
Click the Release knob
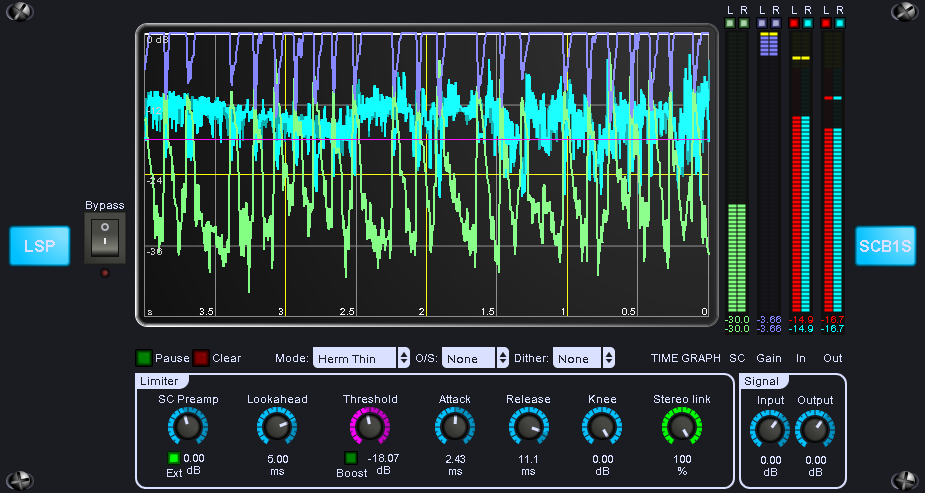[x=527, y=429]
